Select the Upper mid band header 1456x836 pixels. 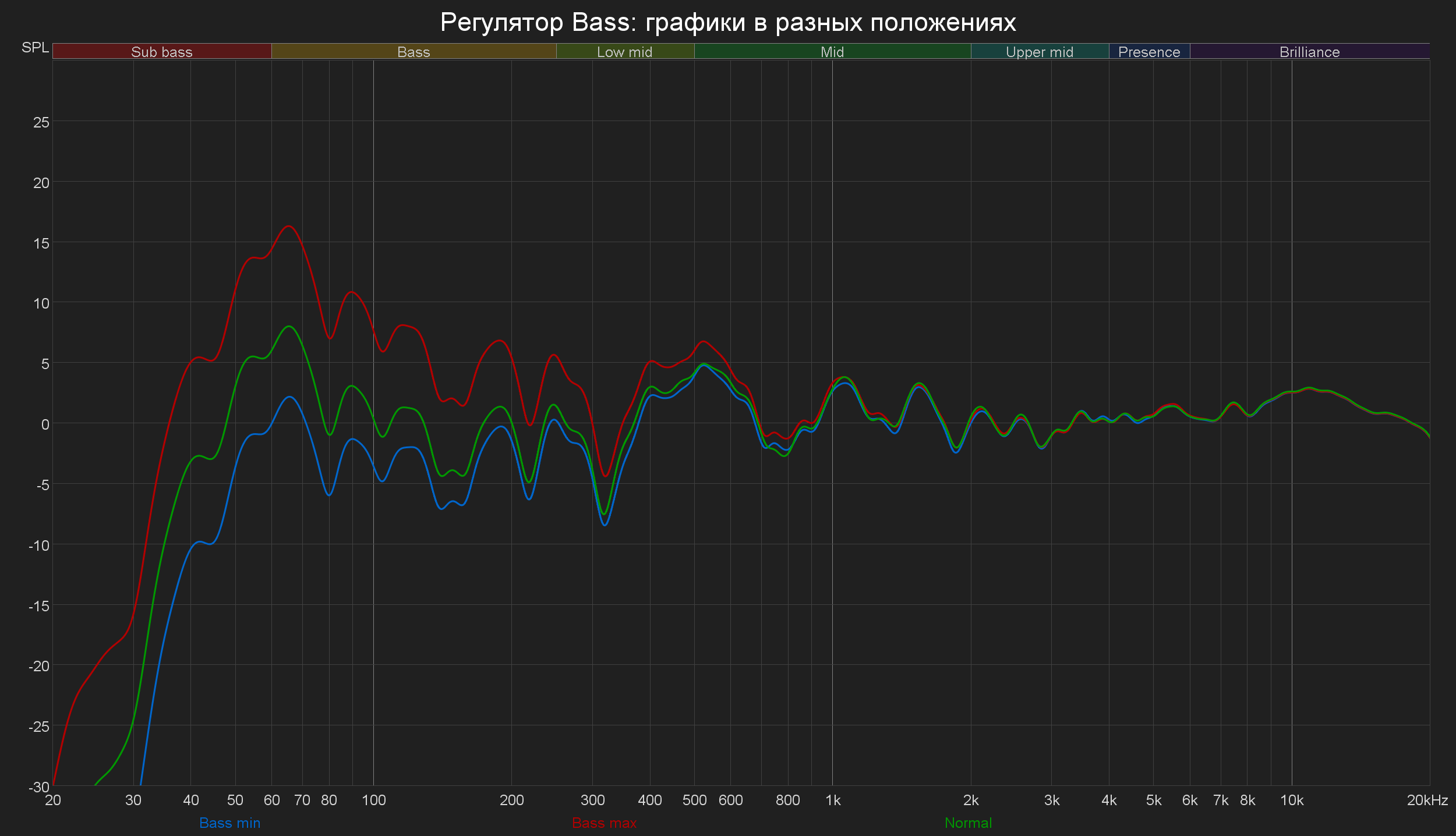coord(1040,52)
